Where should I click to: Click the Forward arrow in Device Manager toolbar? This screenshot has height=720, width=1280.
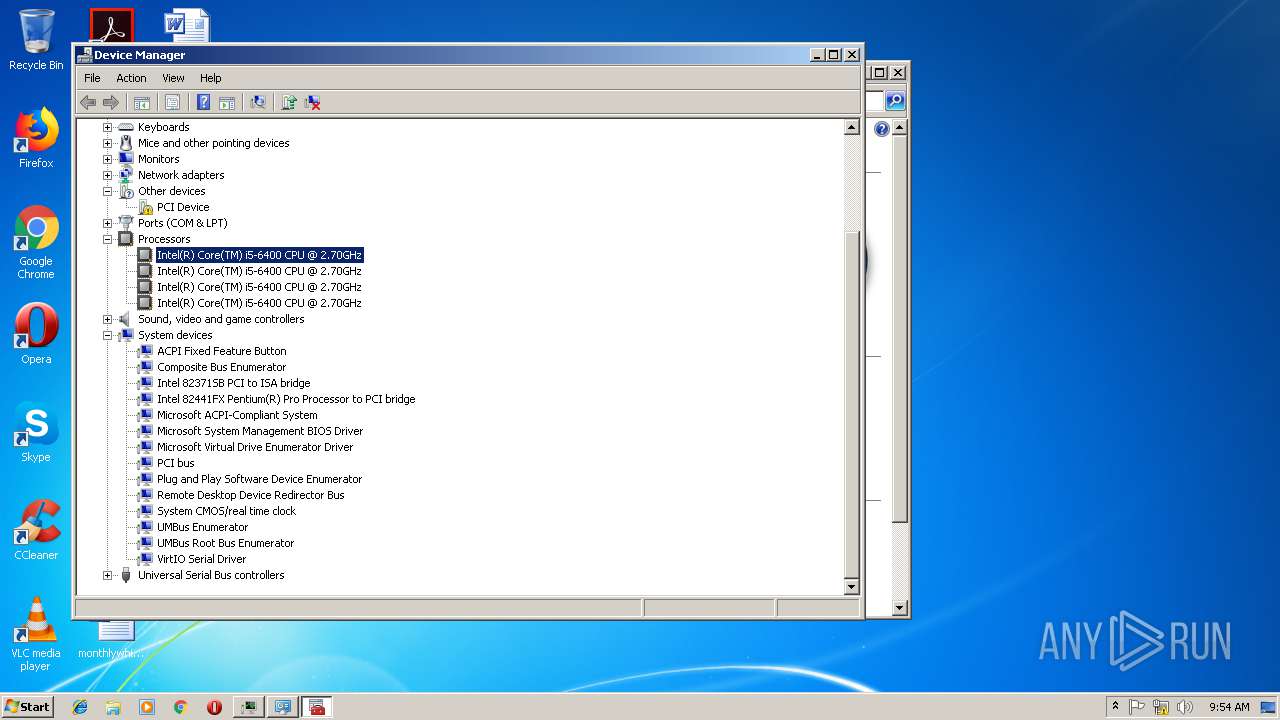(111, 102)
